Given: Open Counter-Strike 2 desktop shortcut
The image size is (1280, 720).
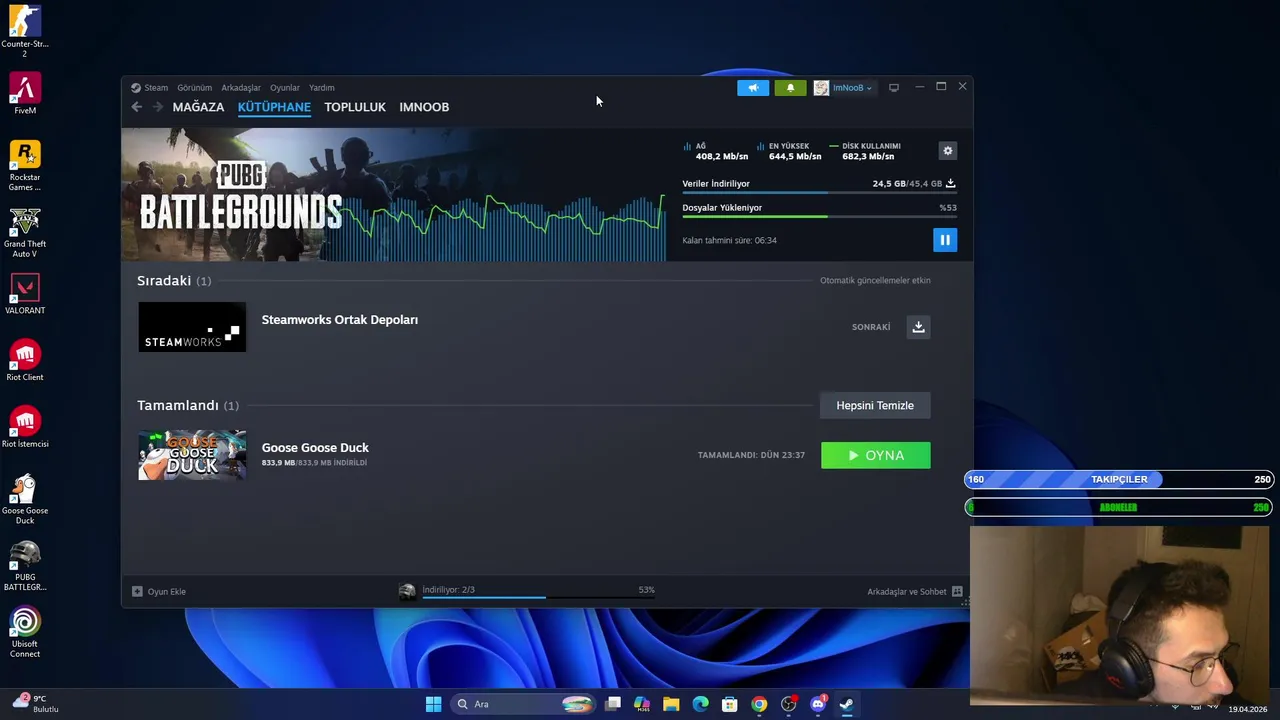Looking at the screenshot, I should (x=25, y=31).
